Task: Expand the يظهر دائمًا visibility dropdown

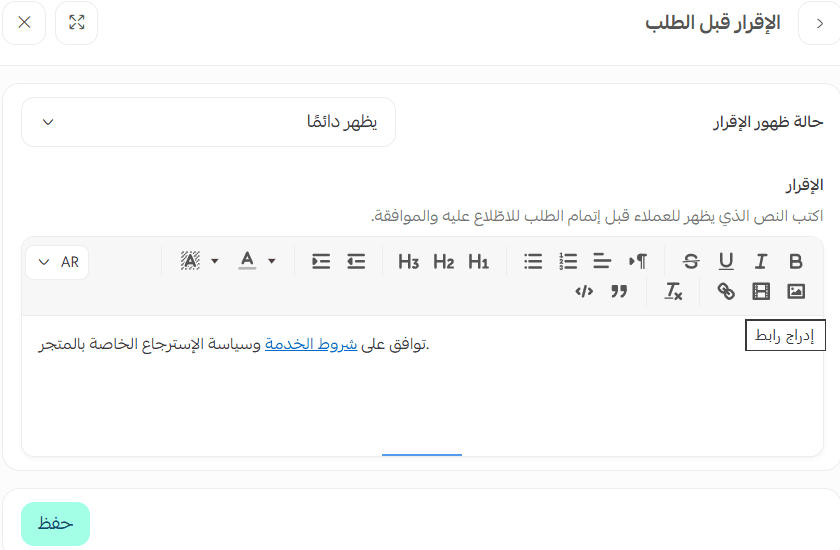Action: click(x=208, y=122)
